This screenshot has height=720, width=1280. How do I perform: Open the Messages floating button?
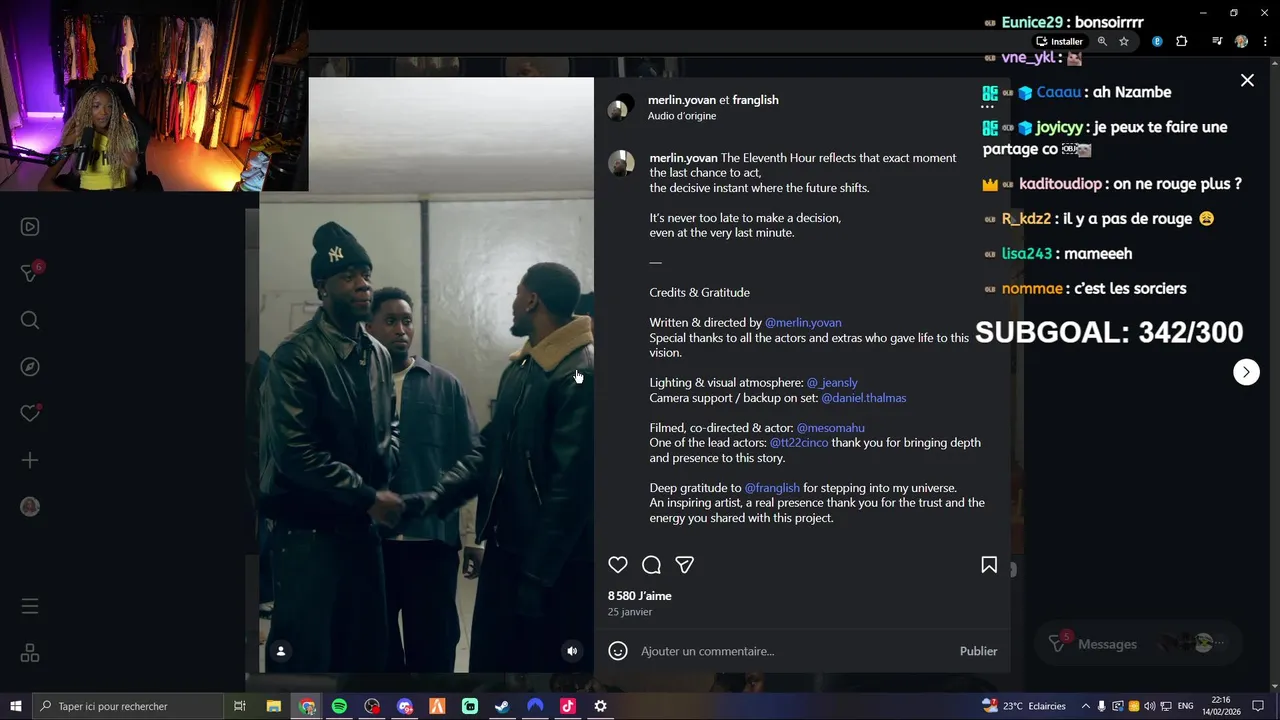1137,644
